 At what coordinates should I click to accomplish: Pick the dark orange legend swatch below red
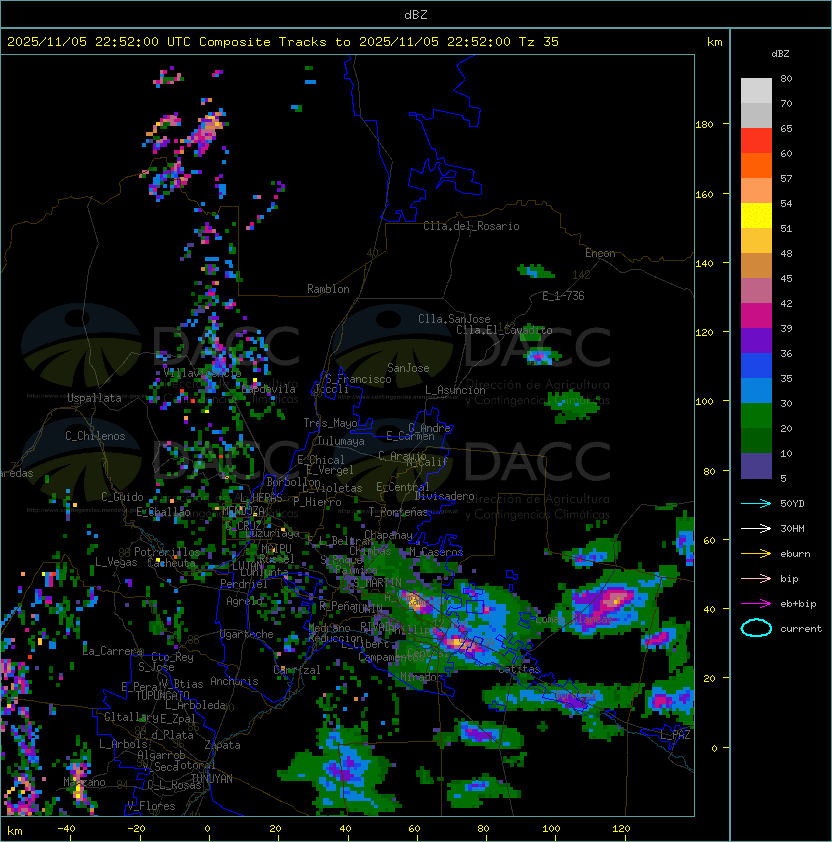[x=756, y=165]
